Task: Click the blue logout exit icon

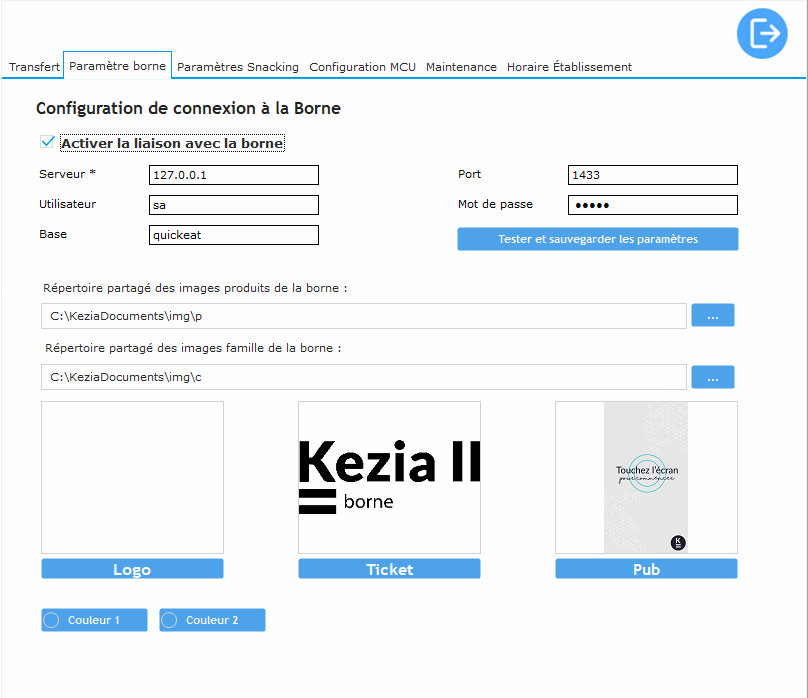Action: pyautogui.click(x=762, y=32)
